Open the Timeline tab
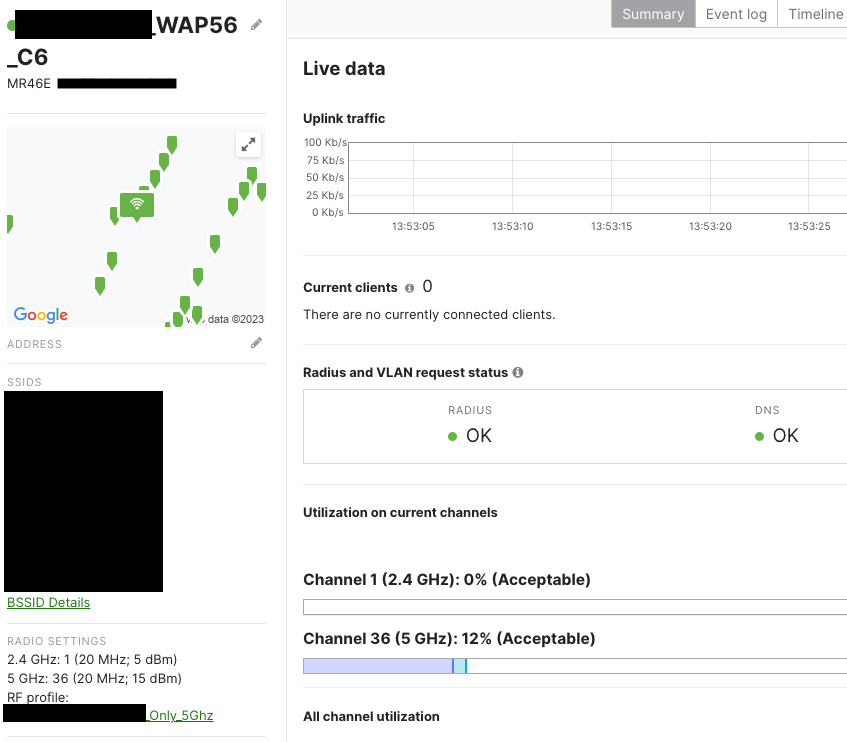The image size is (847, 742). point(814,14)
